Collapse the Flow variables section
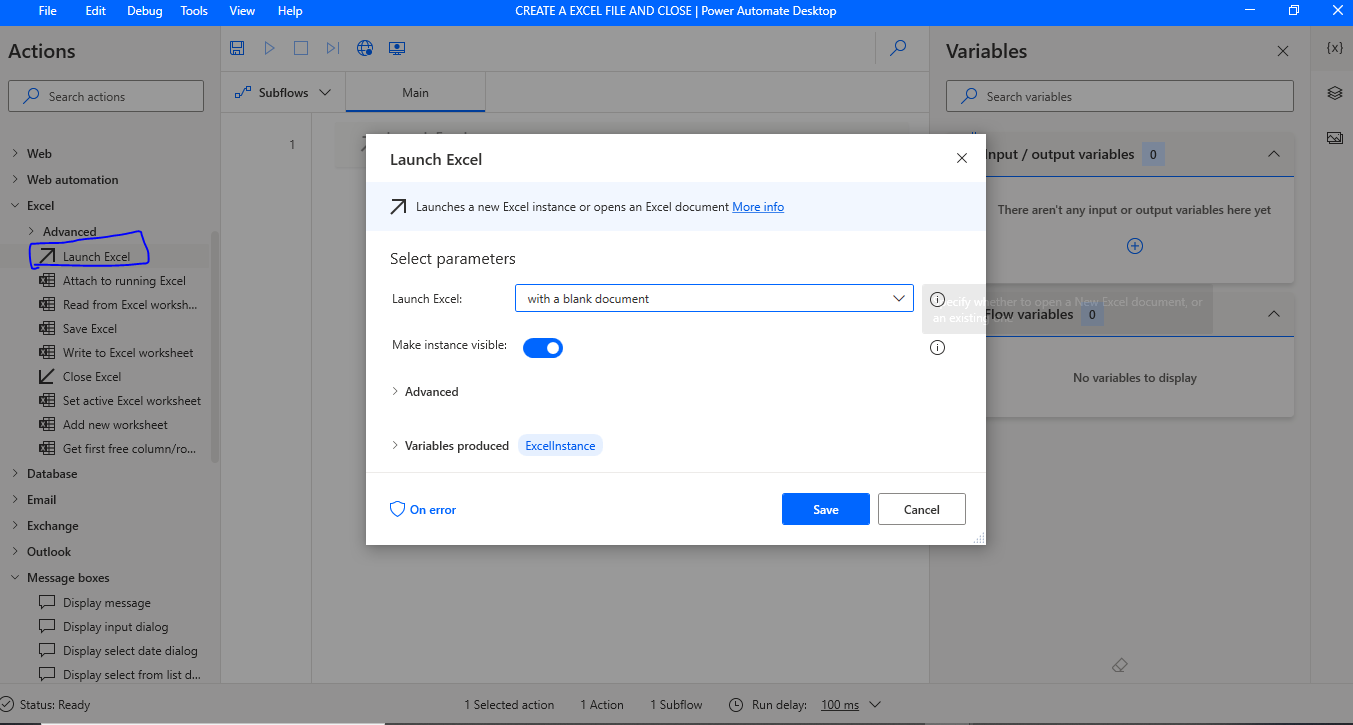This screenshot has height=725, width=1353. pos(1273,314)
